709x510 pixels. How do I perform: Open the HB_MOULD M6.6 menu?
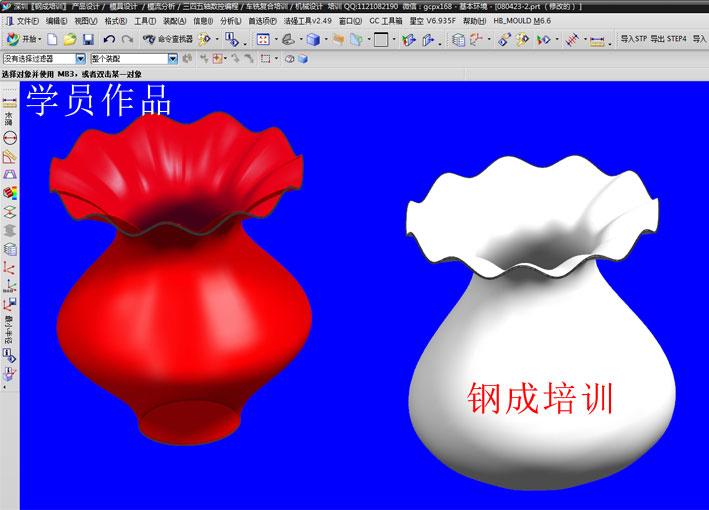tap(522, 21)
